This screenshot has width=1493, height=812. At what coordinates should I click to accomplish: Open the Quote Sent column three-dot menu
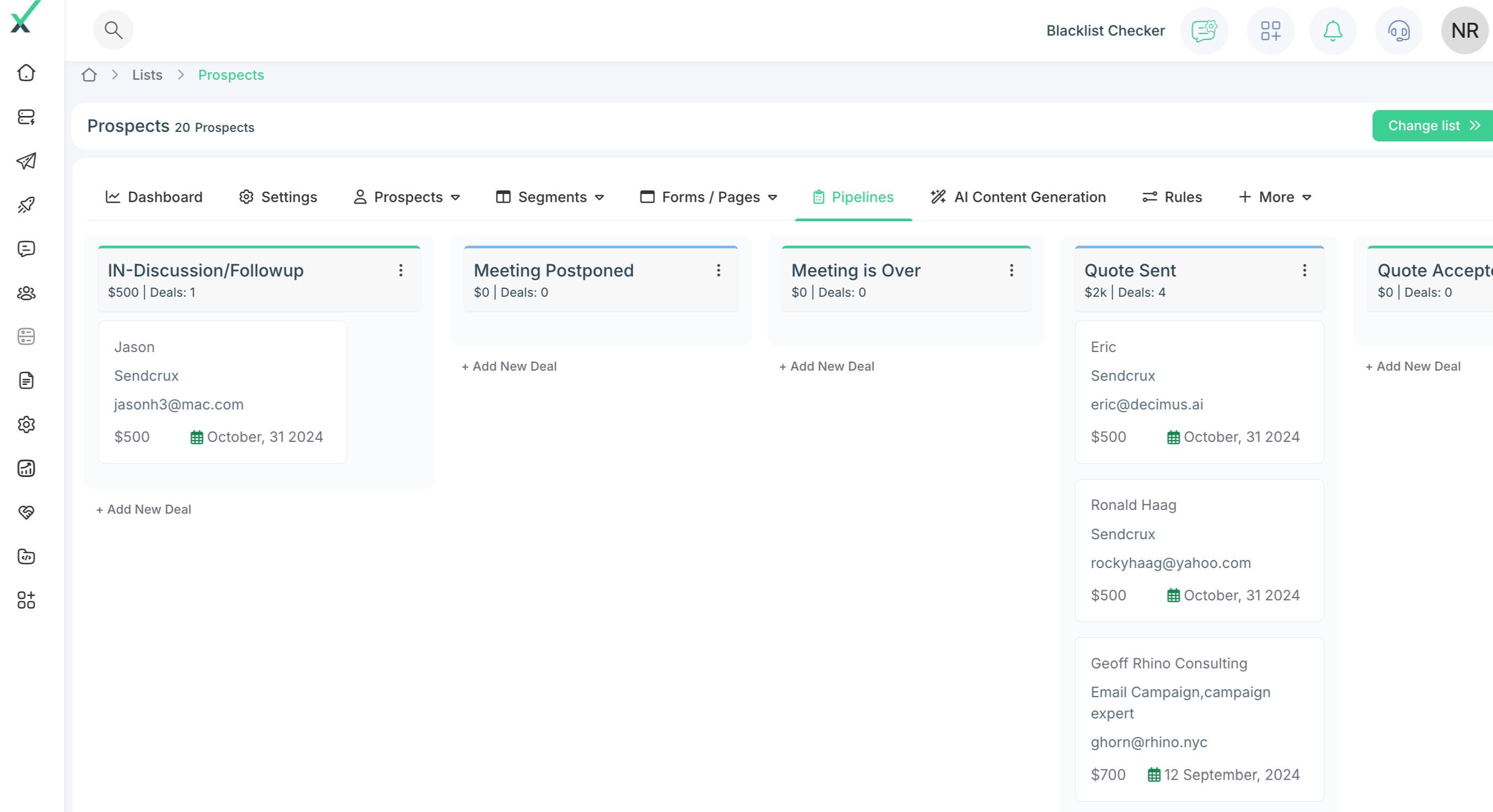(x=1305, y=270)
